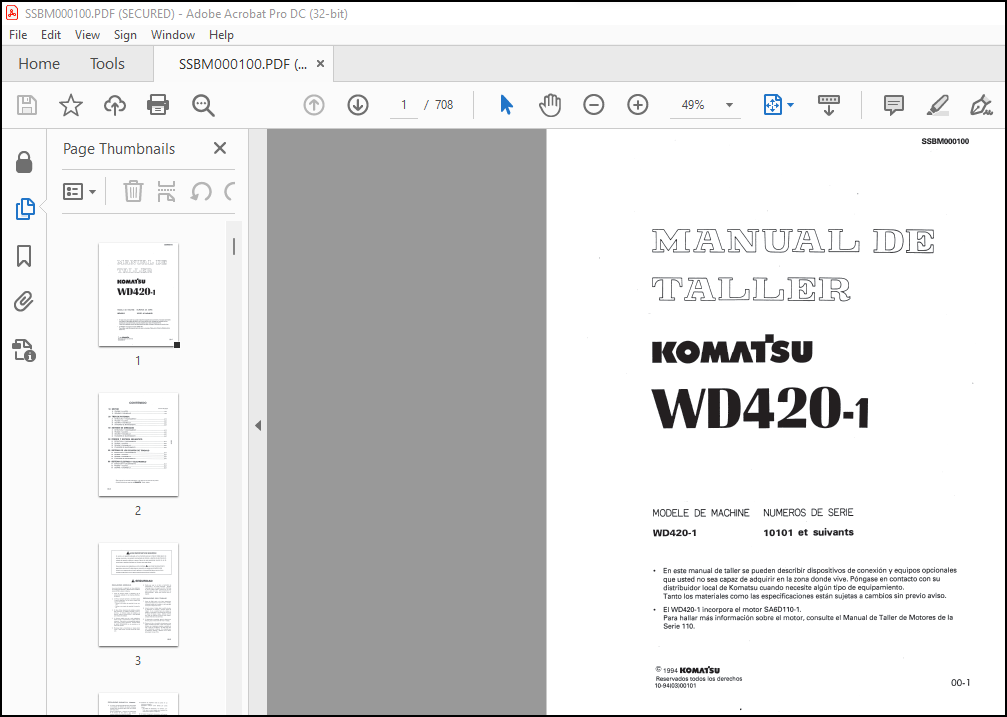Viewport: 1007px width, 717px height.
Task: Open the Sign menu
Action: [125, 35]
